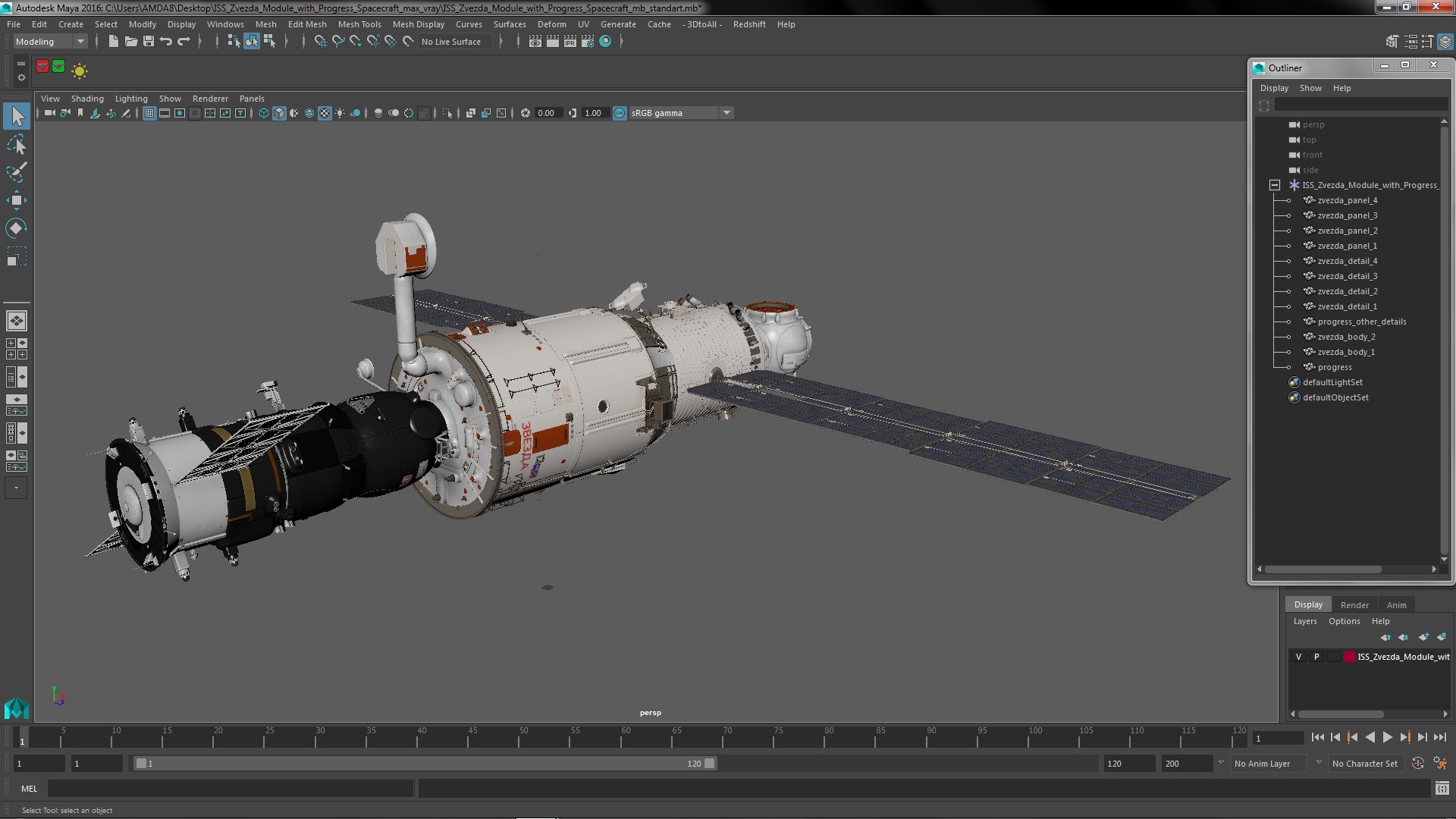Collapse the ISS_Zvezda_Module group node
The height and width of the screenshot is (819, 1456).
1275,185
